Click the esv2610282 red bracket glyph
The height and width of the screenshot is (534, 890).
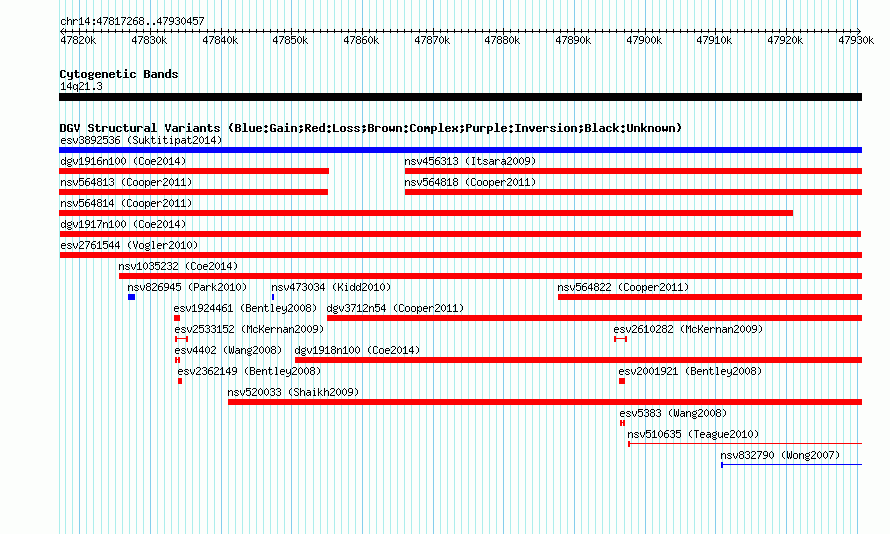620,339
